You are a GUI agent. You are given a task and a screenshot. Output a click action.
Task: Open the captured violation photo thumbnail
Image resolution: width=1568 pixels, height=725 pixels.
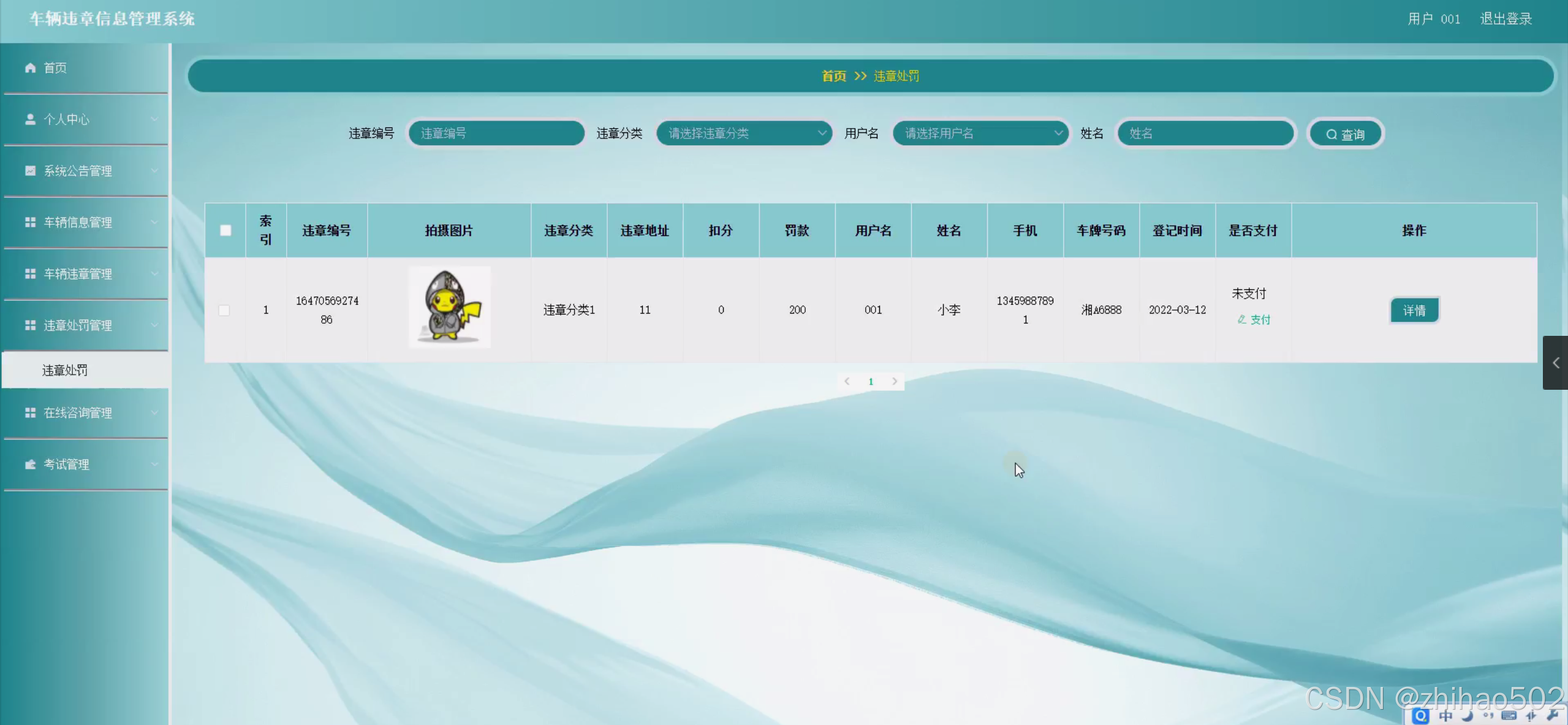[450, 308]
